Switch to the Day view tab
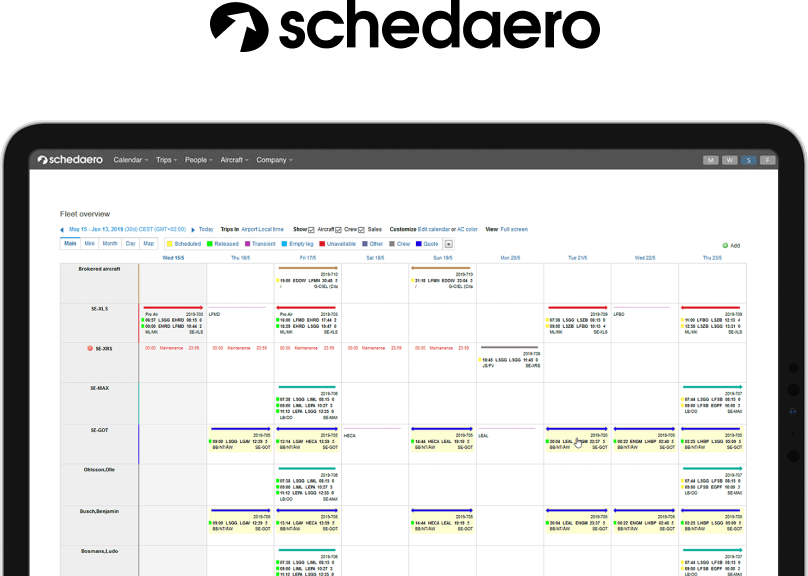The image size is (808, 576). pyautogui.click(x=130, y=244)
